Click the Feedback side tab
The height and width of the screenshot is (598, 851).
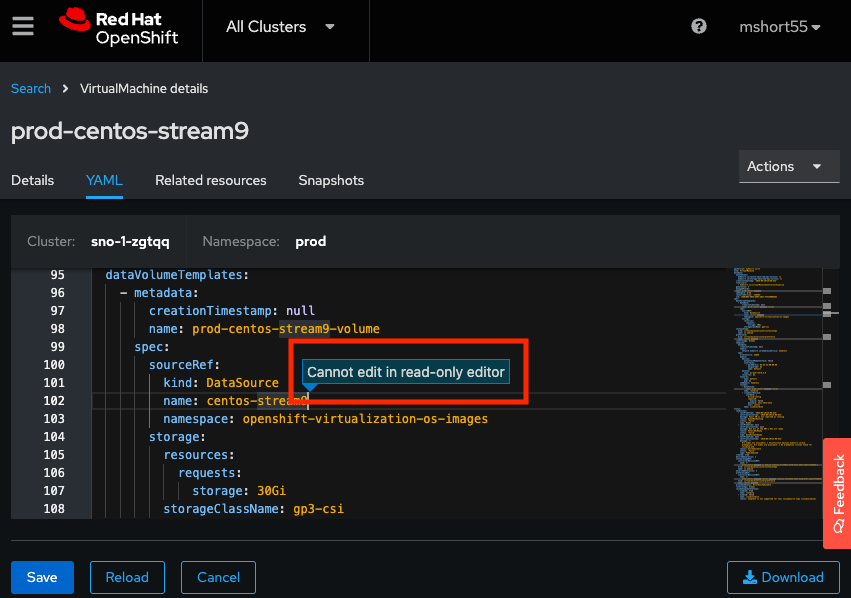(x=837, y=493)
